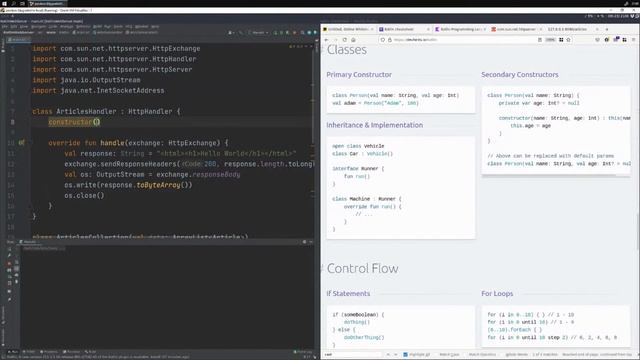
Task: Click os.close() line in editor
Action: coord(84,196)
